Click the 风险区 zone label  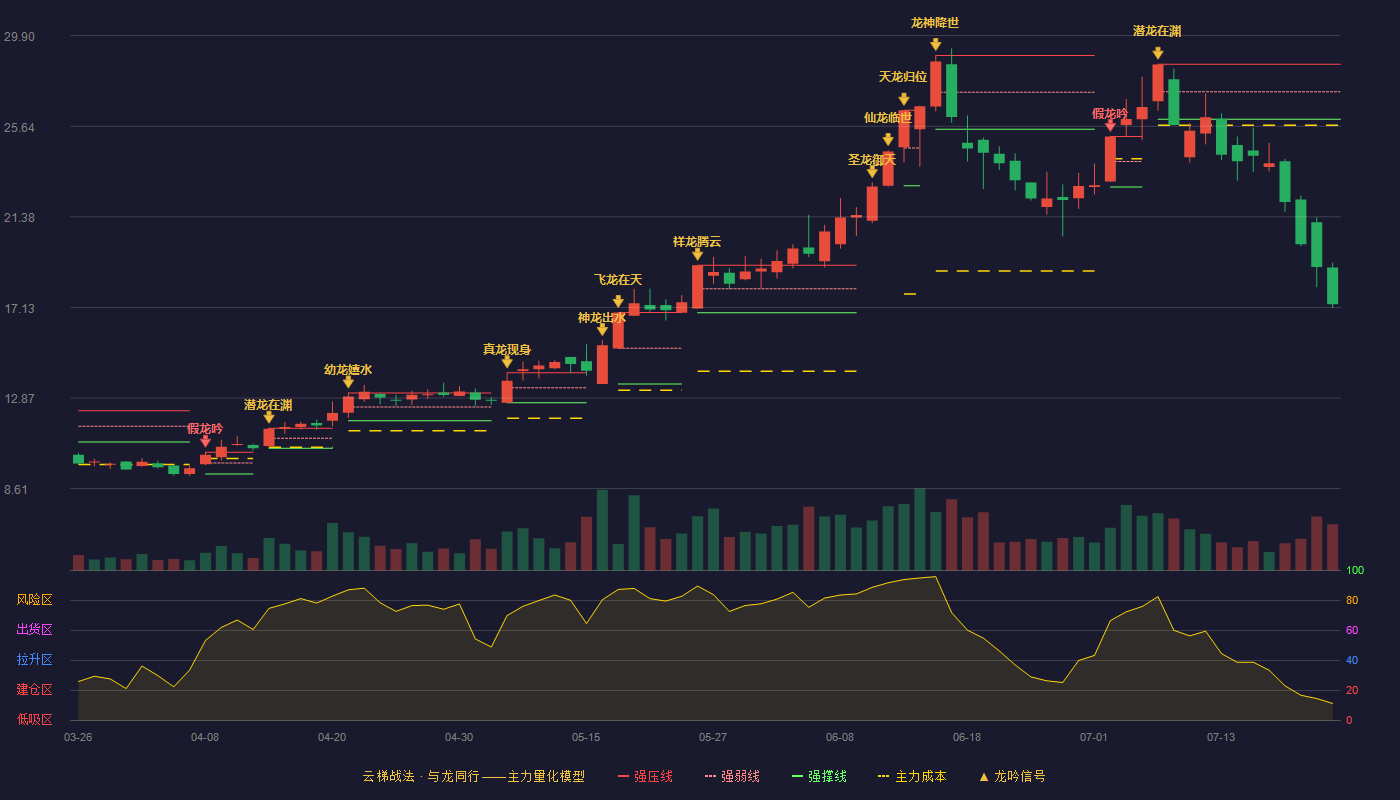click(34, 600)
